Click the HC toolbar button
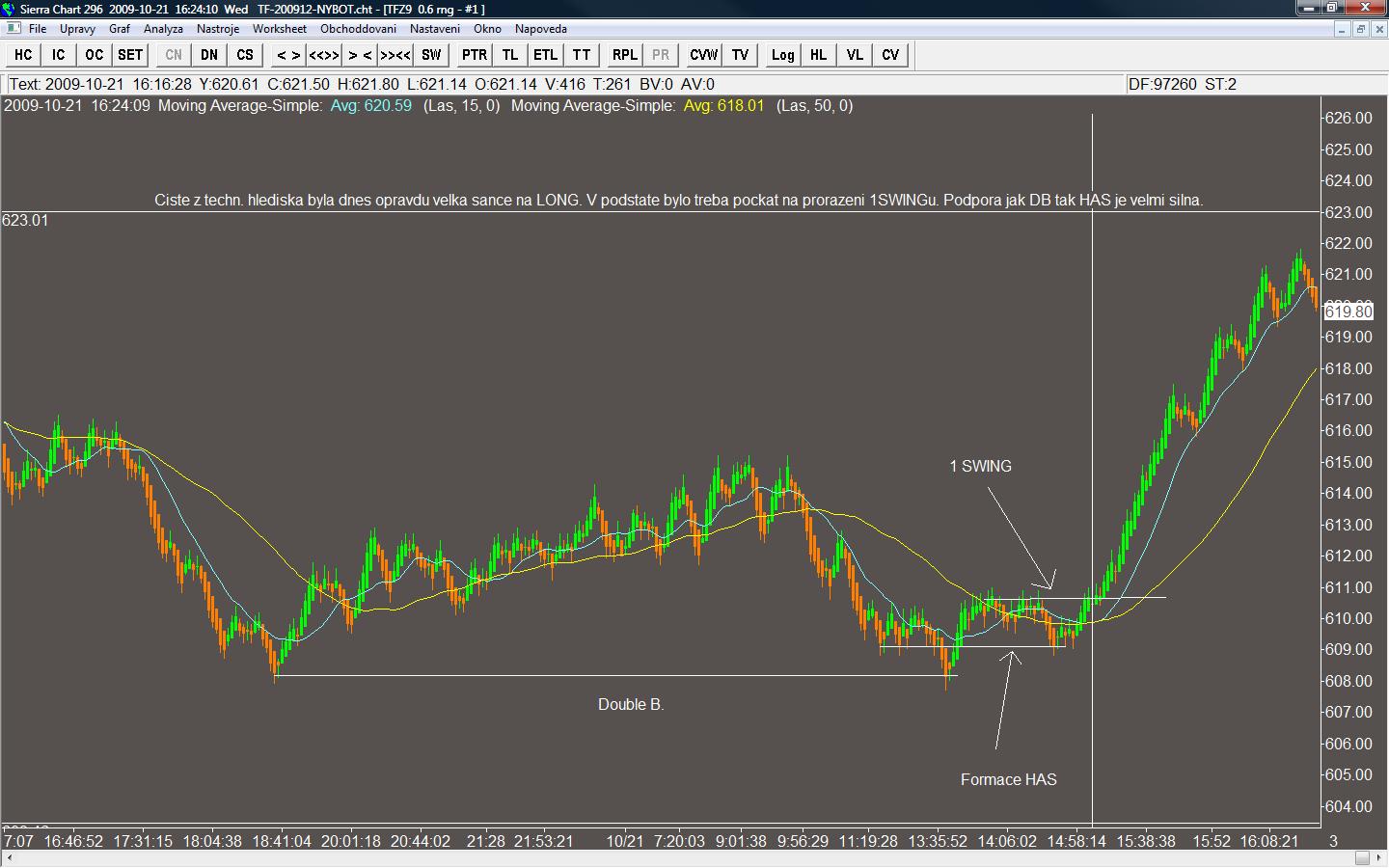This screenshot has width=1389, height=868. (x=23, y=55)
